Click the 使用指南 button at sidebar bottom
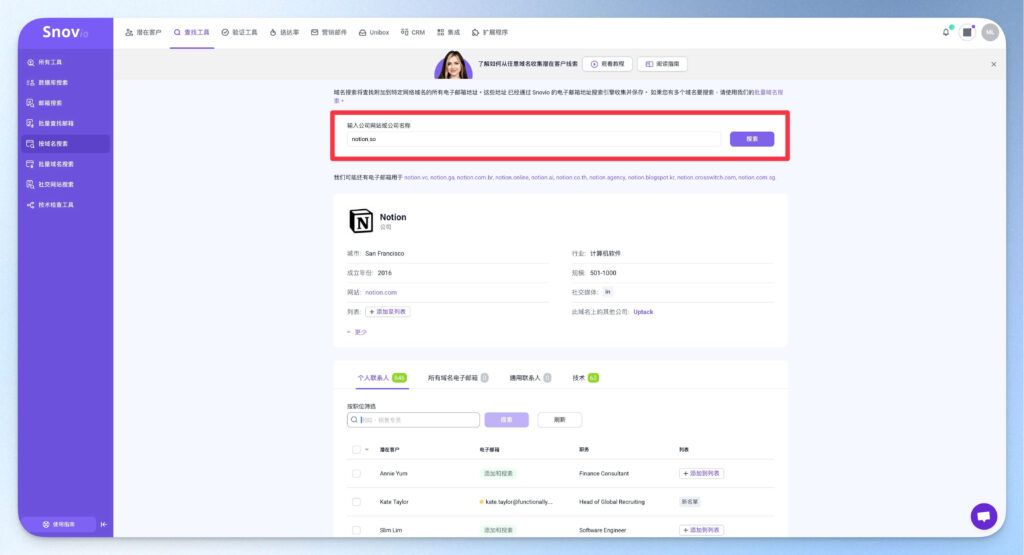1024x555 pixels. [59, 524]
